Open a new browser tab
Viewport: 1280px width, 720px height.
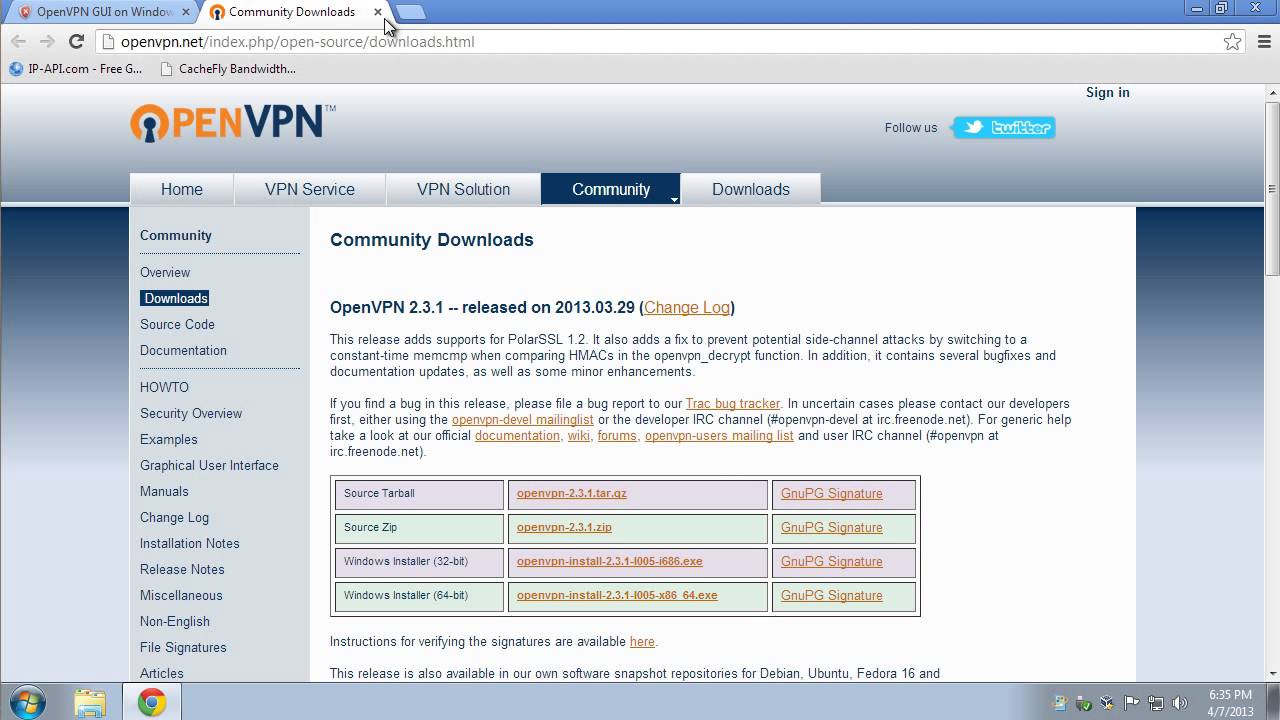[x=410, y=12]
